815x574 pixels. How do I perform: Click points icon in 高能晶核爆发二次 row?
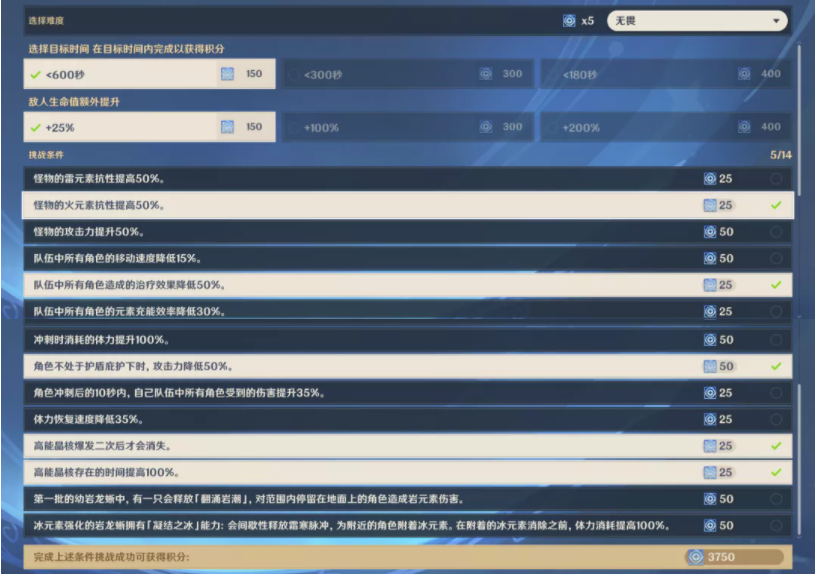pyautogui.click(x=710, y=446)
